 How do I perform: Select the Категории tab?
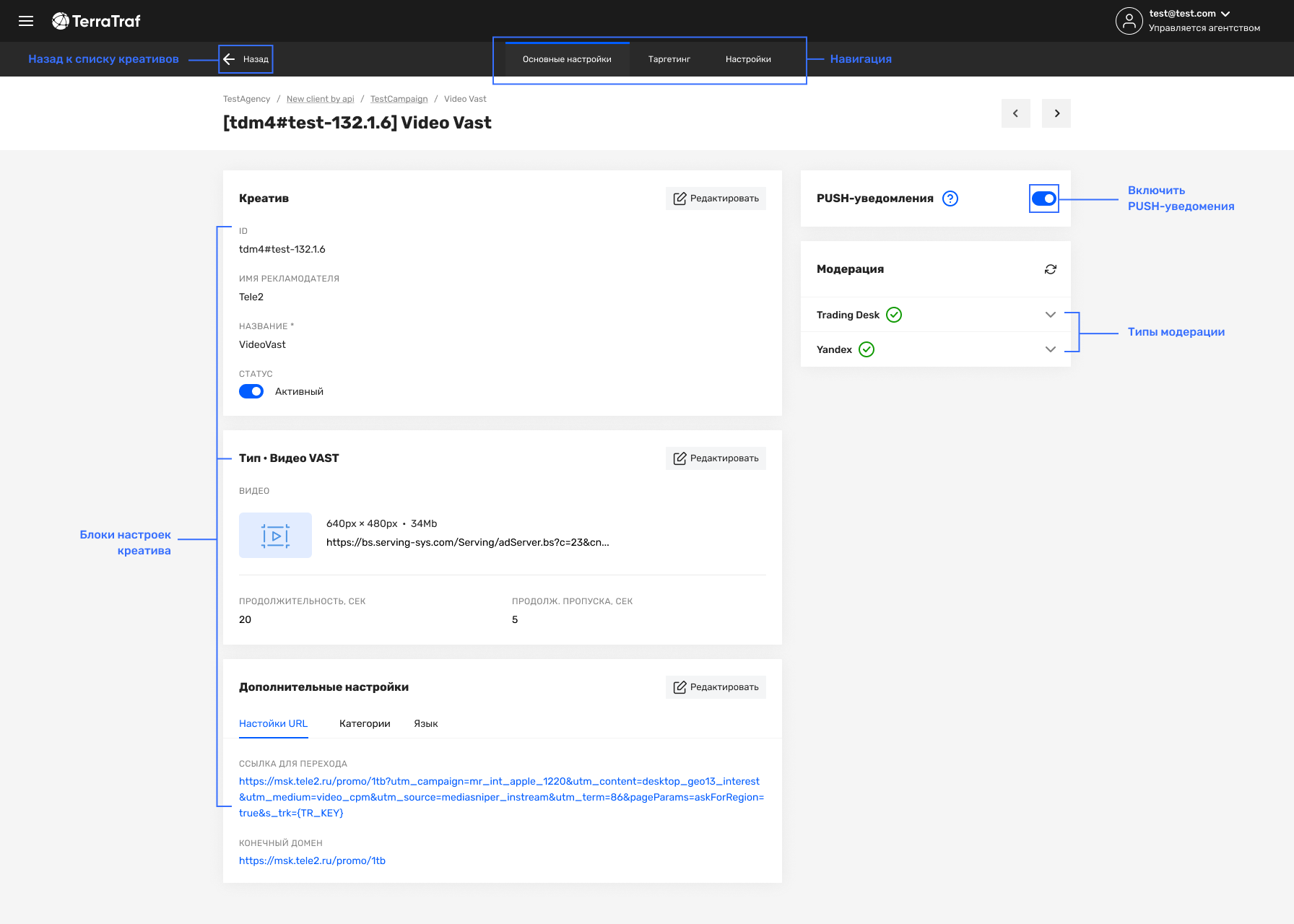(x=365, y=723)
